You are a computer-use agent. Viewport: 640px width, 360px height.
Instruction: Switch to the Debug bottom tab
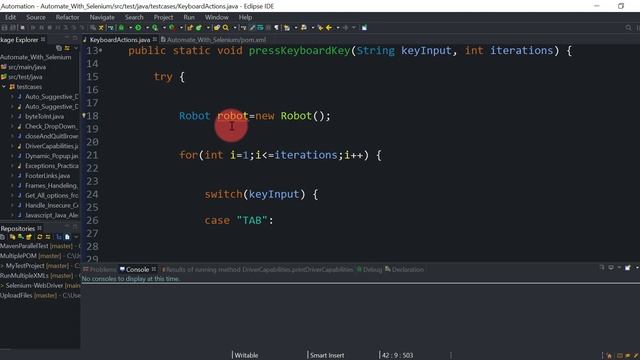coord(370,269)
